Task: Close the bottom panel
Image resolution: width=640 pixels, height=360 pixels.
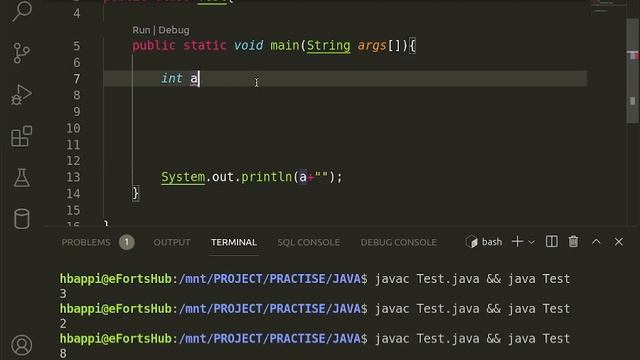Action: (x=619, y=242)
